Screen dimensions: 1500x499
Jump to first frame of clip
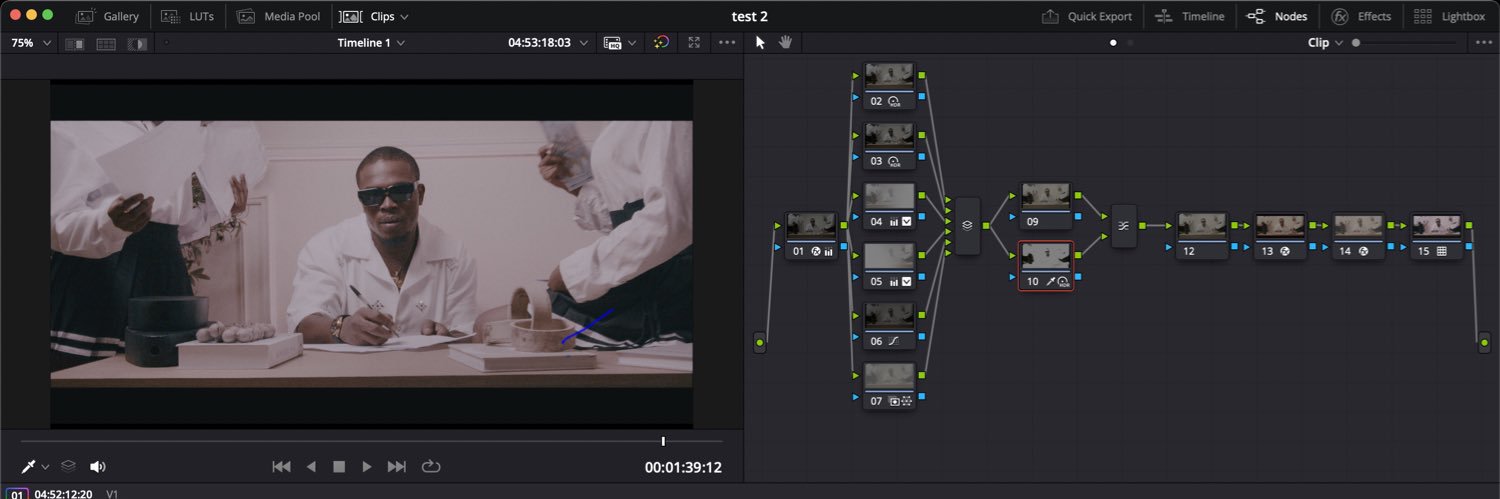pyautogui.click(x=282, y=467)
